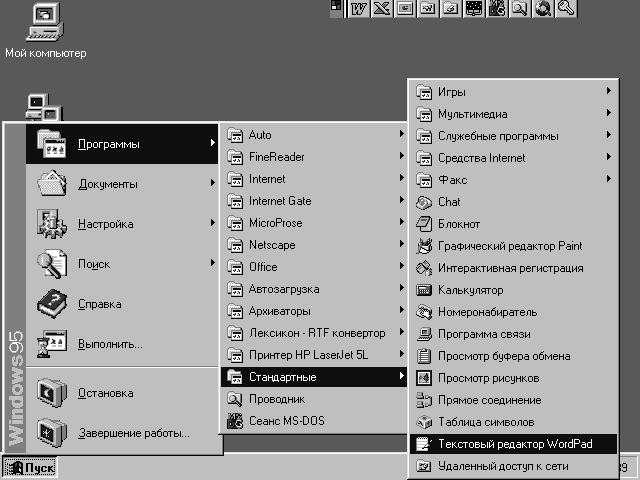Viewport: 640px width, 480px height.
Task: Click the magnifier-over-folder icon on shortcut bar
Action: (x=520, y=8)
